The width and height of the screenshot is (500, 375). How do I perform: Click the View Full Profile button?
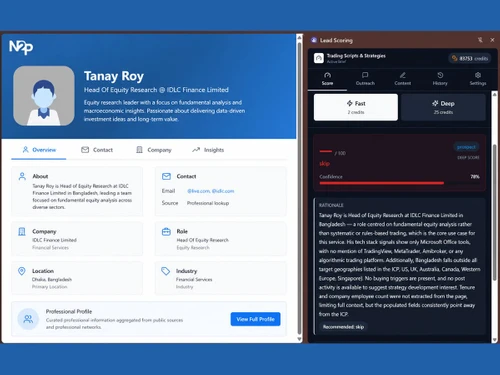[255, 319]
